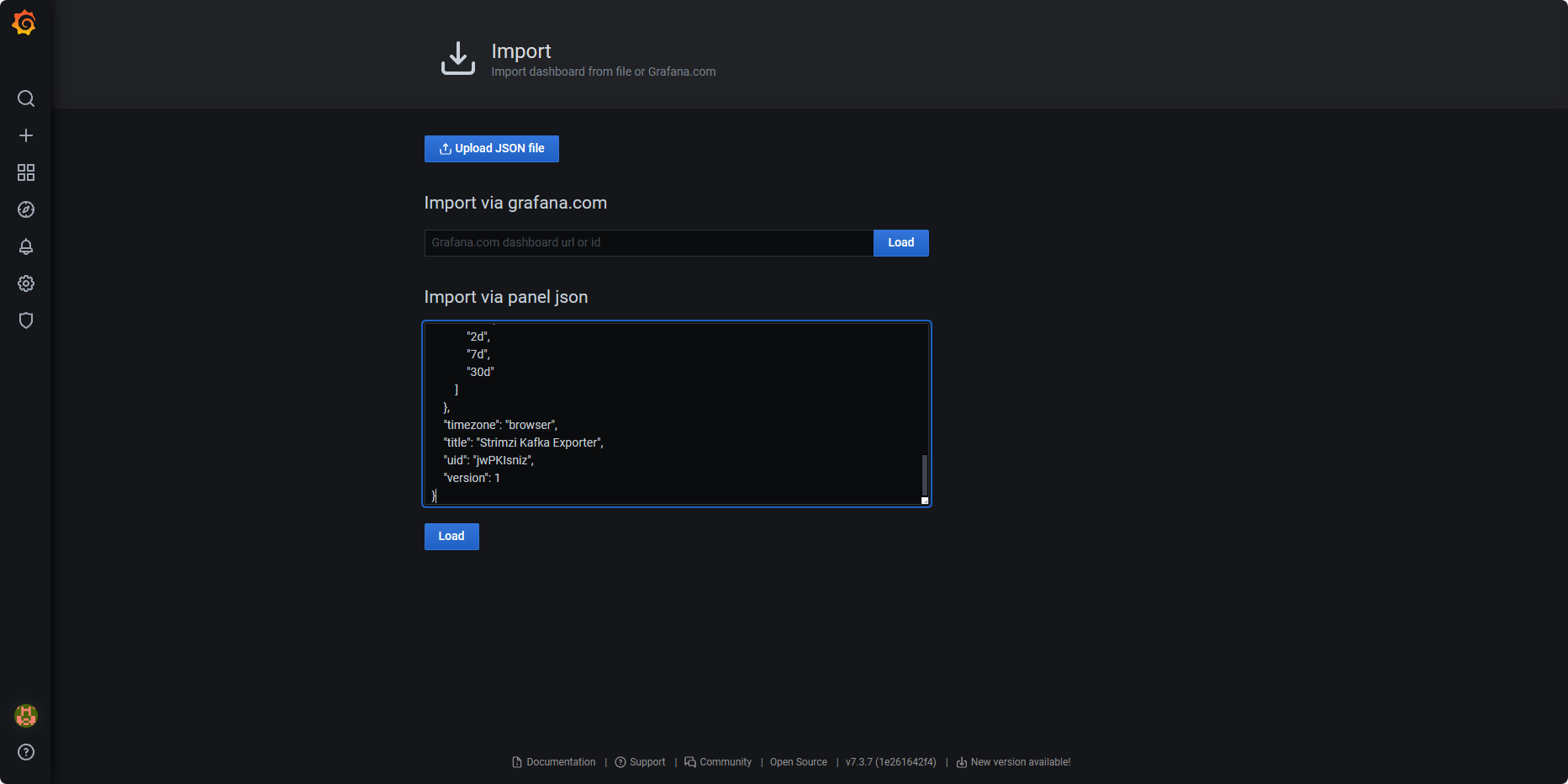This screenshot has width=1568, height=784.
Task: Open the Documentation footer link
Action: point(554,762)
